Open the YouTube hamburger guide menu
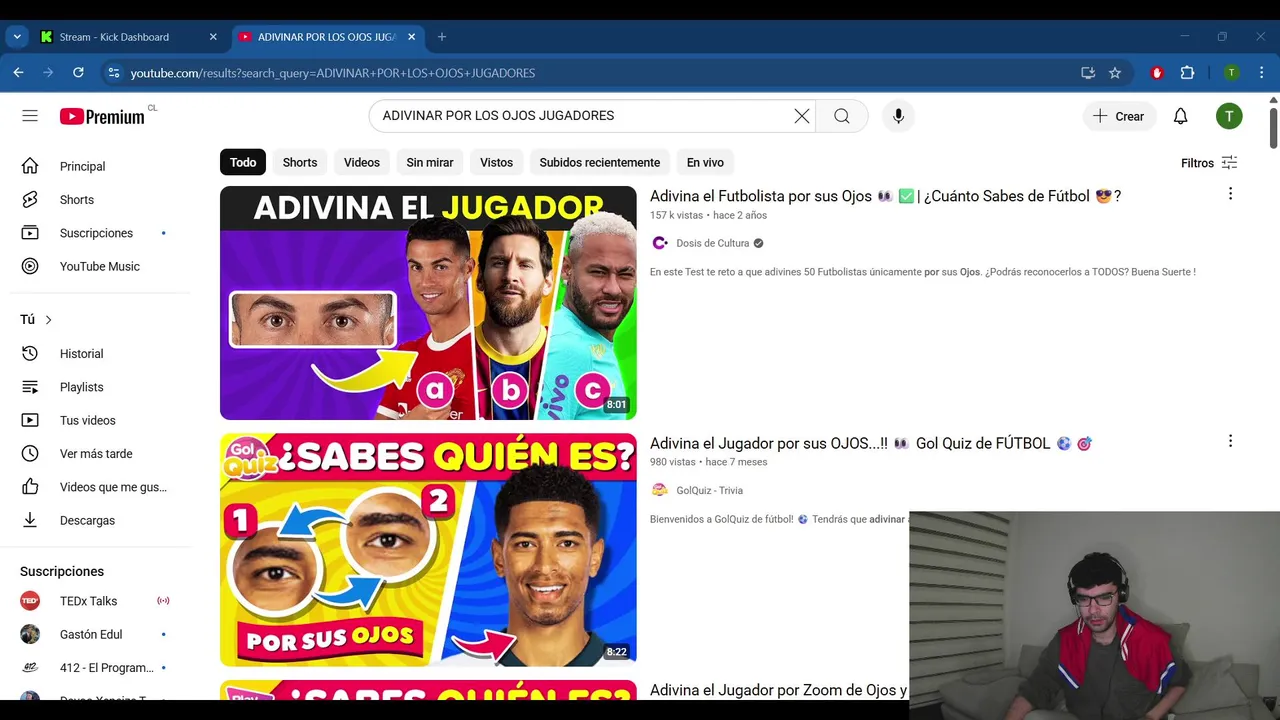Viewport: 1280px width, 720px height. pos(30,116)
